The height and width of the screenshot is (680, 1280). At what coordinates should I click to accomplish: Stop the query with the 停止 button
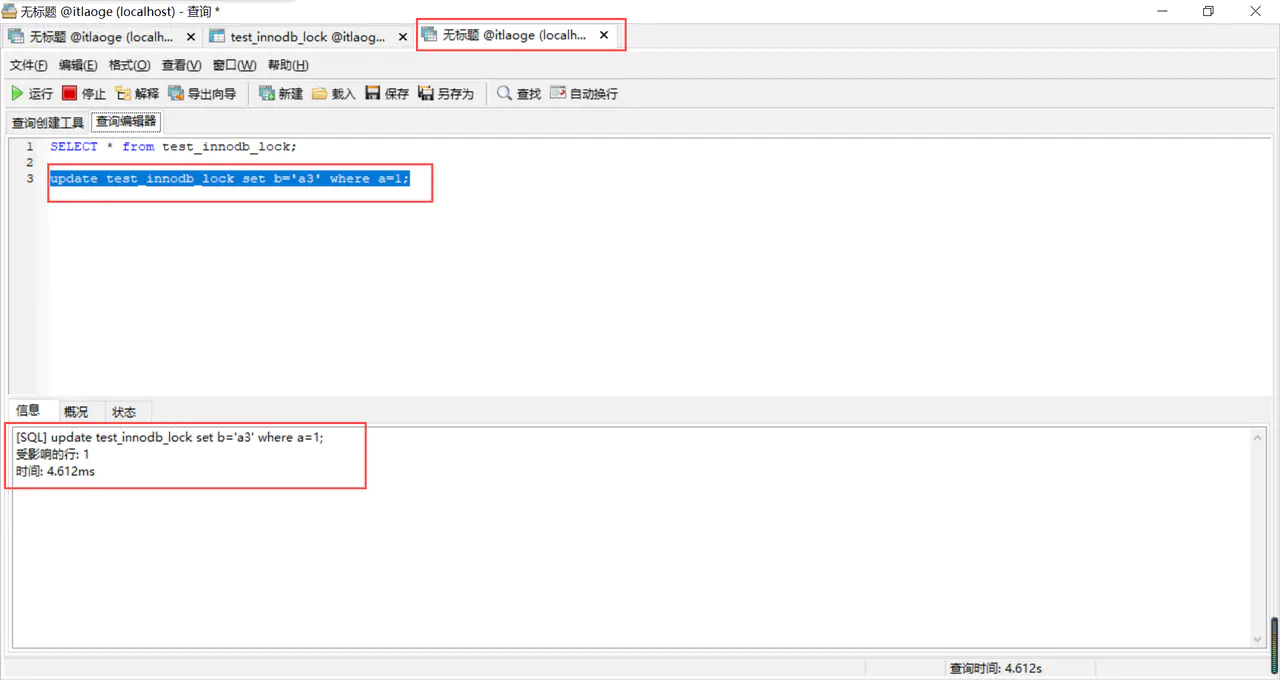(x=84, y=93)
